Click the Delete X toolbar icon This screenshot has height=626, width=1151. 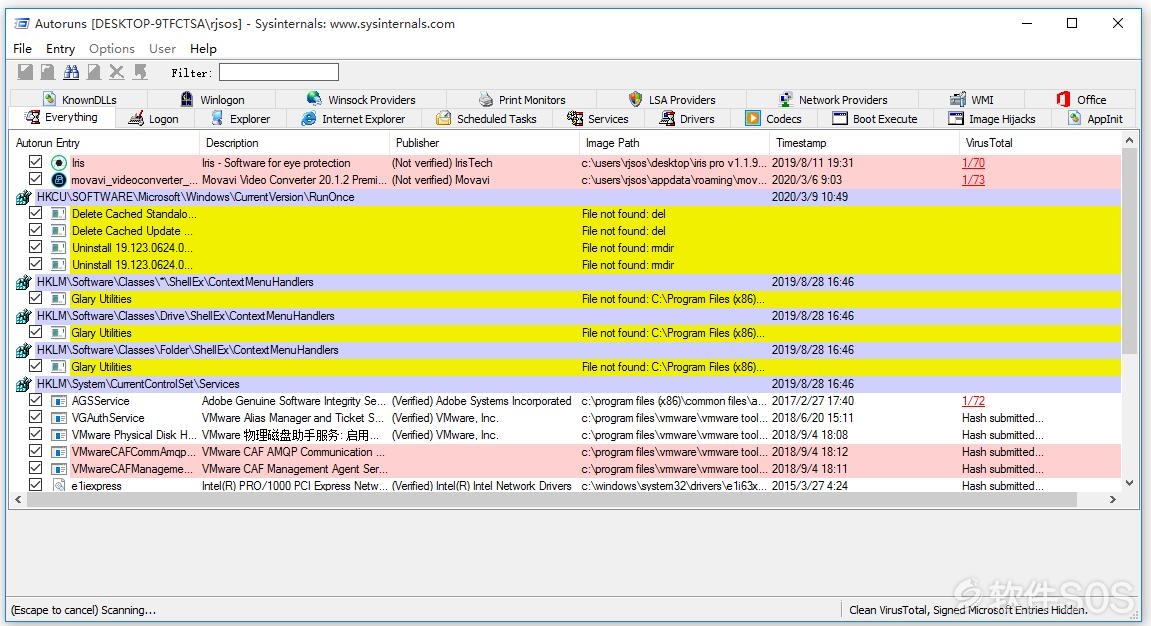point(117,72)
